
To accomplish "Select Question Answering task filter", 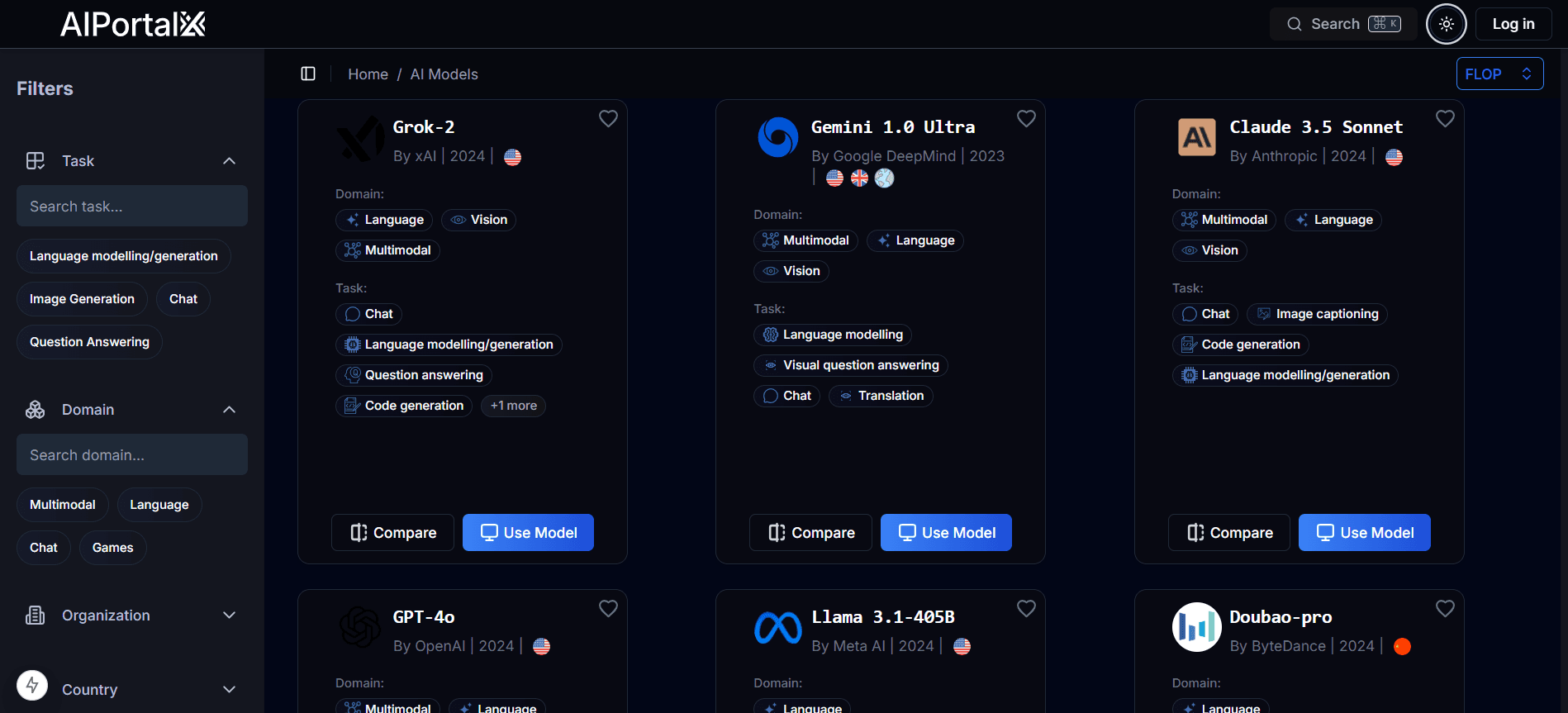I will pos(89,342).
